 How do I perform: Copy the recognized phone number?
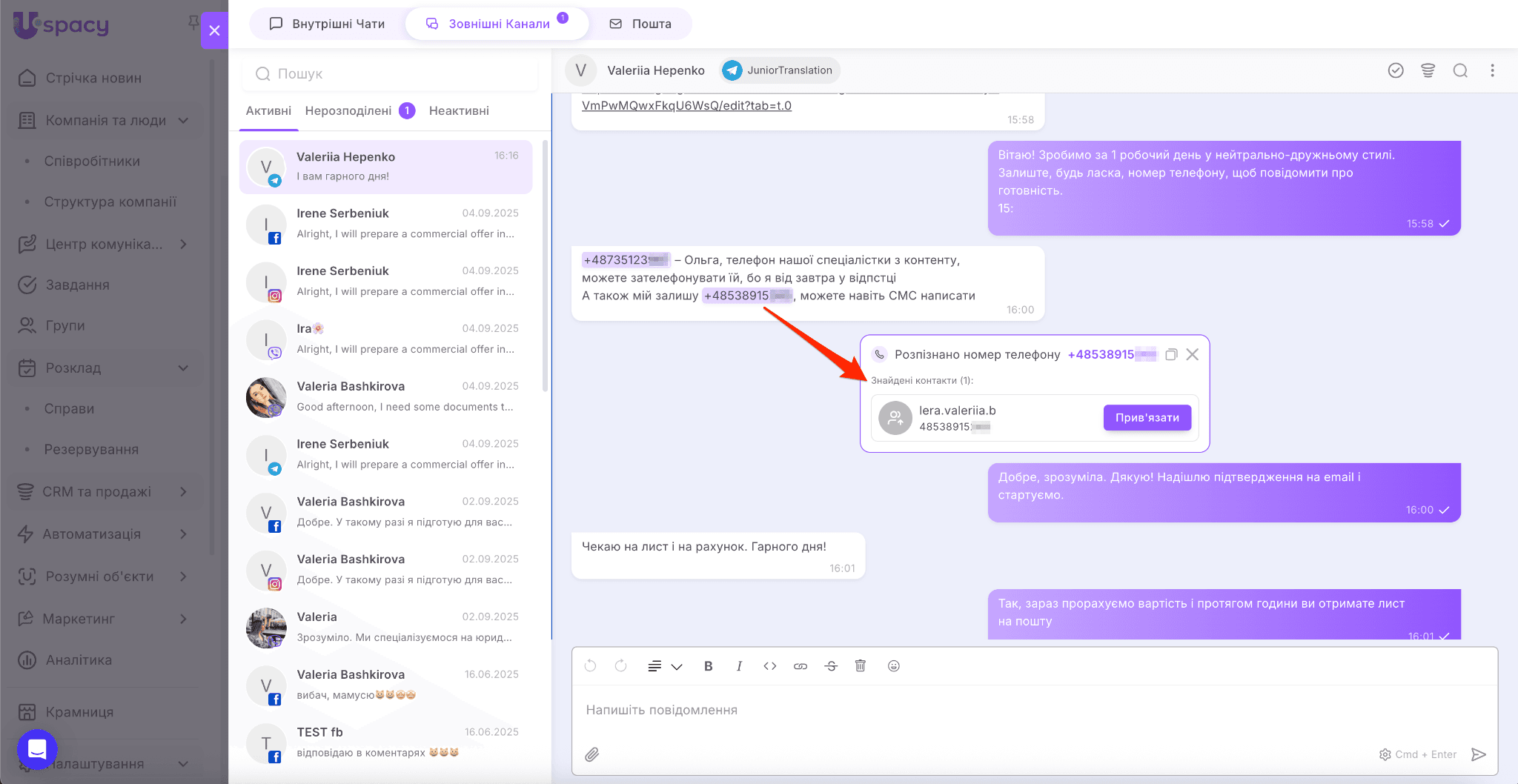1171,354
